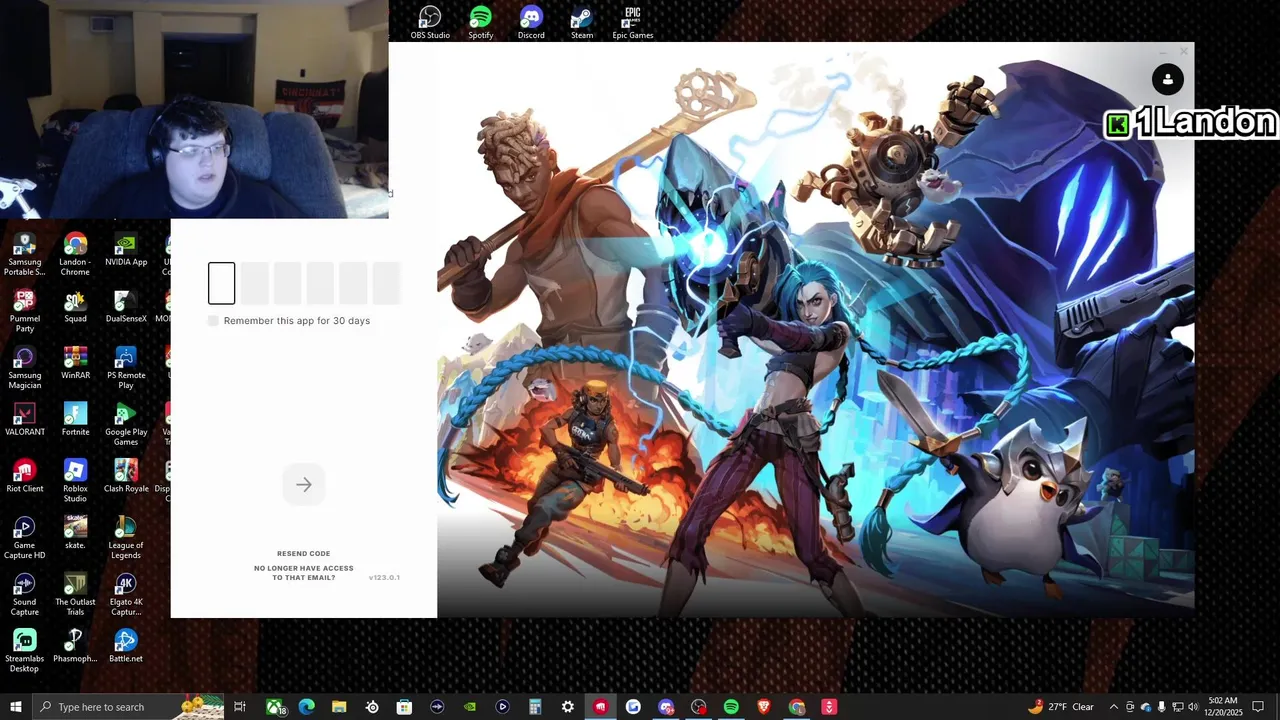
Task: Select Squad desktop icon
Action: tap(75, 307)
